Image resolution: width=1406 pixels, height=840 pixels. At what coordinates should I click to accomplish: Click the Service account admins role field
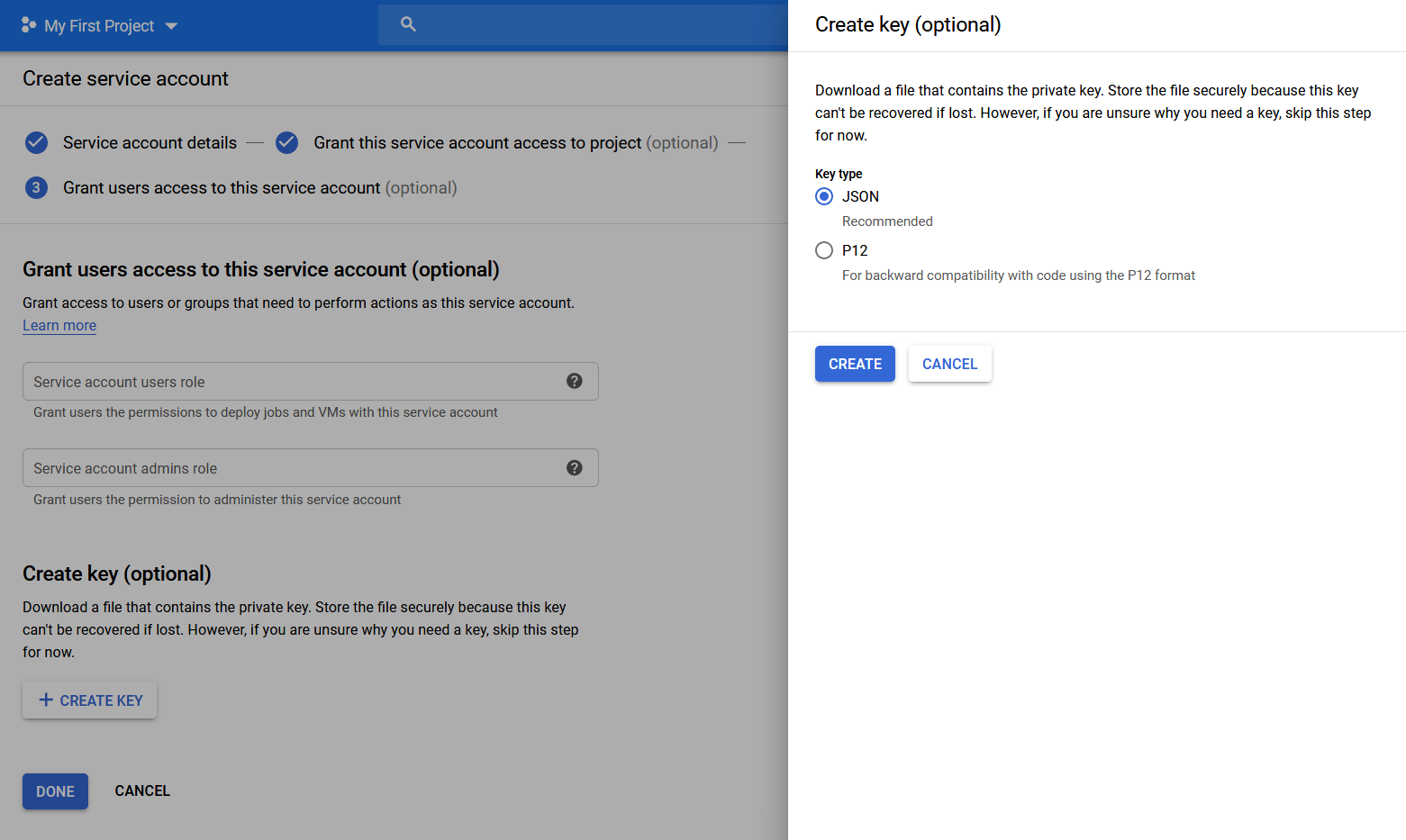288,468
